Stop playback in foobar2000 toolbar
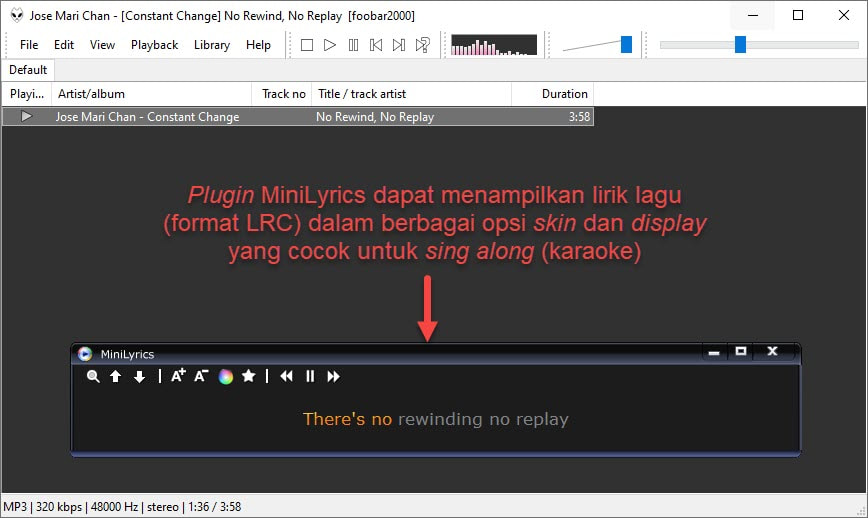 pos(307,45)
